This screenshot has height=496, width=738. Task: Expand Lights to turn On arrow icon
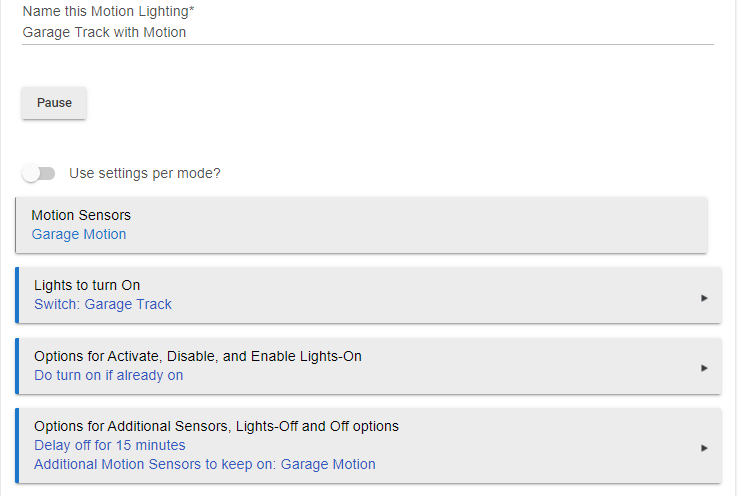[x=704, y=297]
